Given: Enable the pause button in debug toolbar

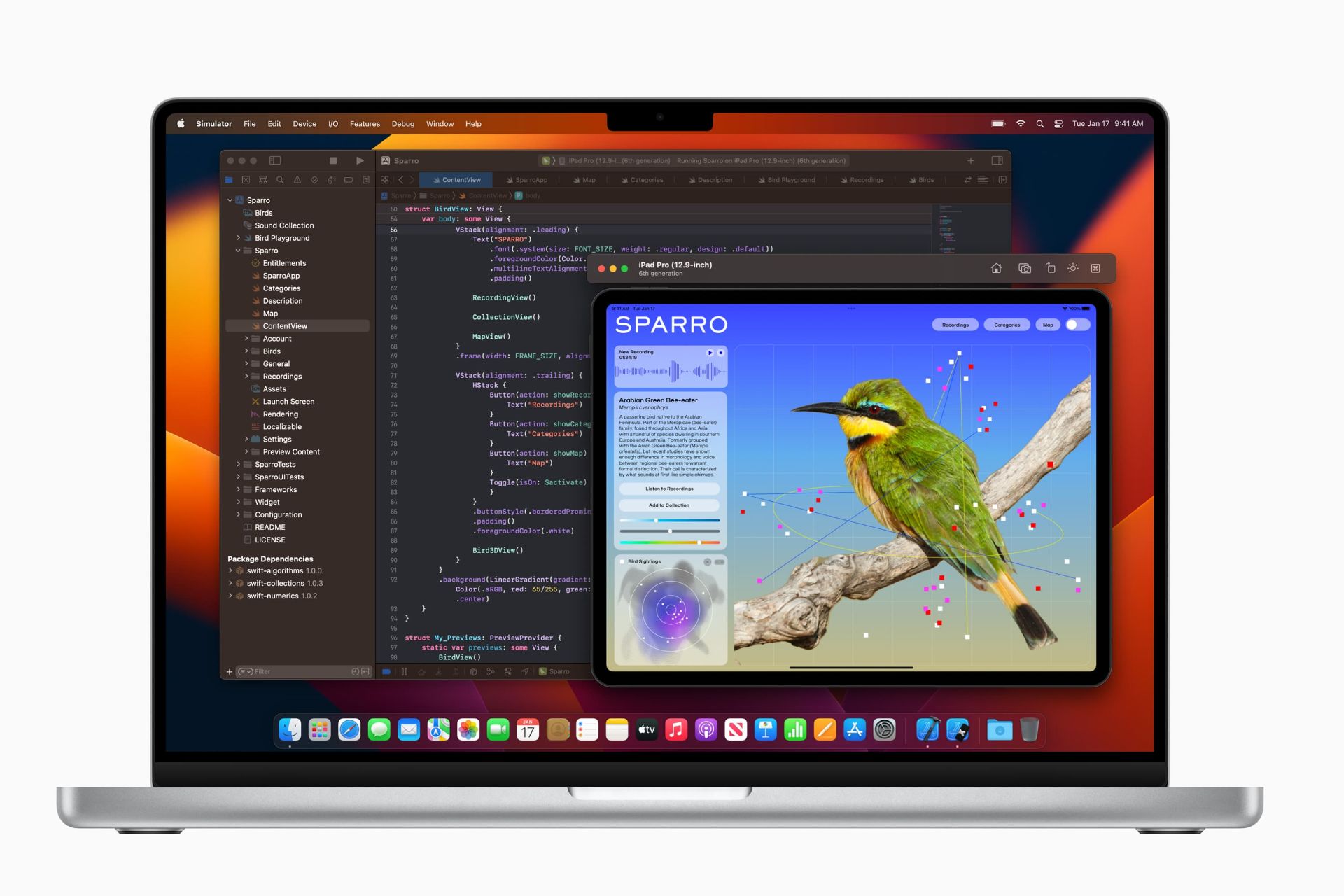Looking at the screenshot, I should tap(405, 672).
